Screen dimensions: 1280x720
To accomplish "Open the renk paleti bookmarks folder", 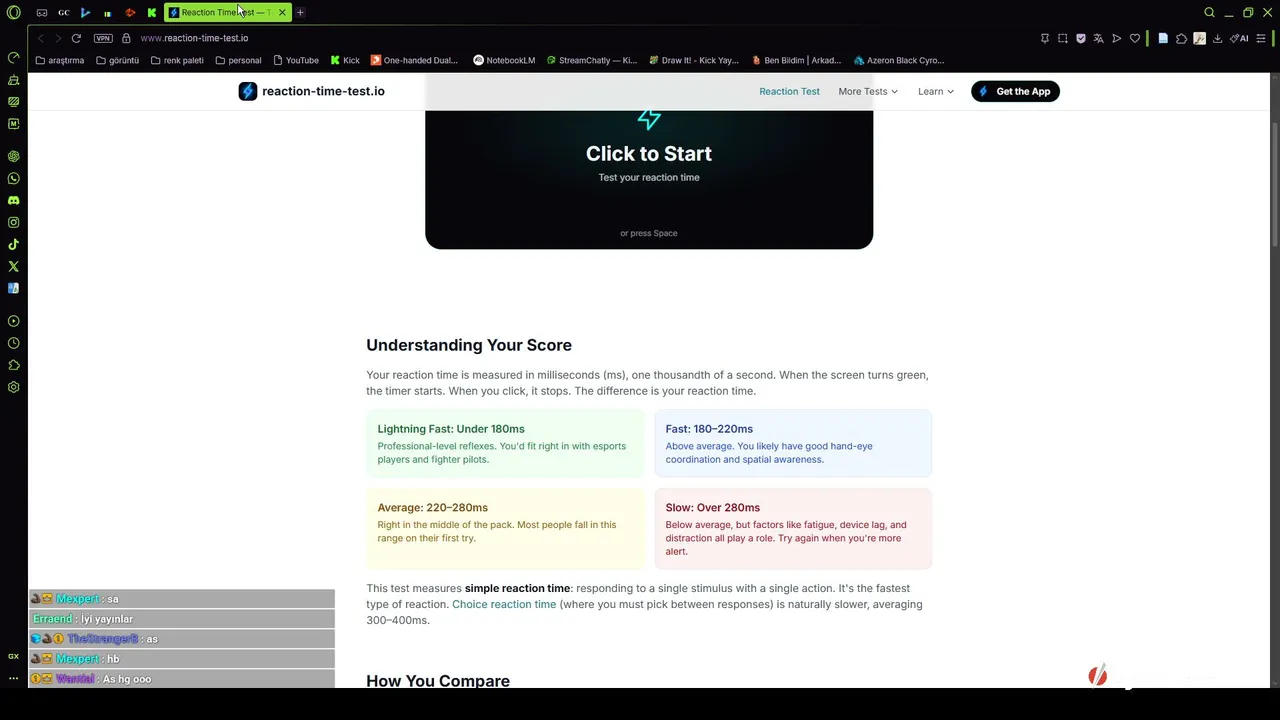I will click(177, 60).
